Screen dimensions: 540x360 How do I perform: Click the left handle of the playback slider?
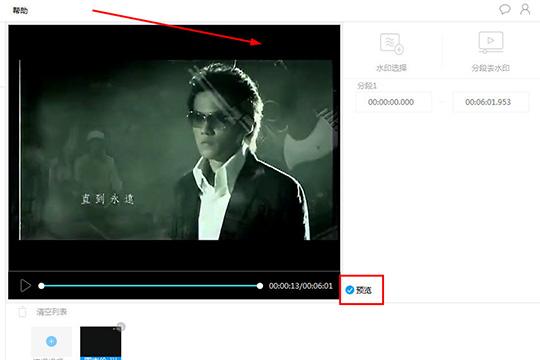tap(41, 286)
